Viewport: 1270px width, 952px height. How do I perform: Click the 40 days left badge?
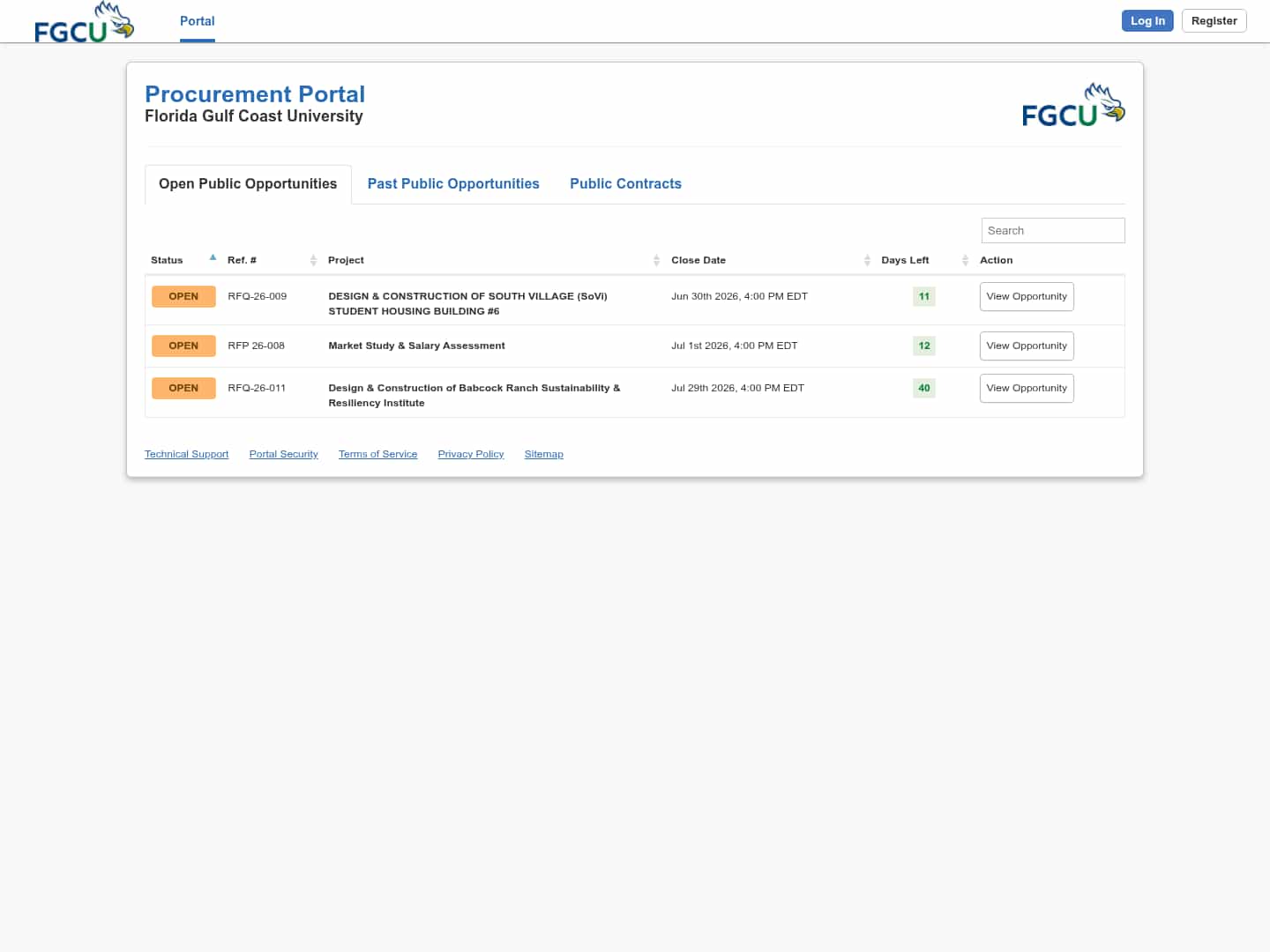click(923, 389)
